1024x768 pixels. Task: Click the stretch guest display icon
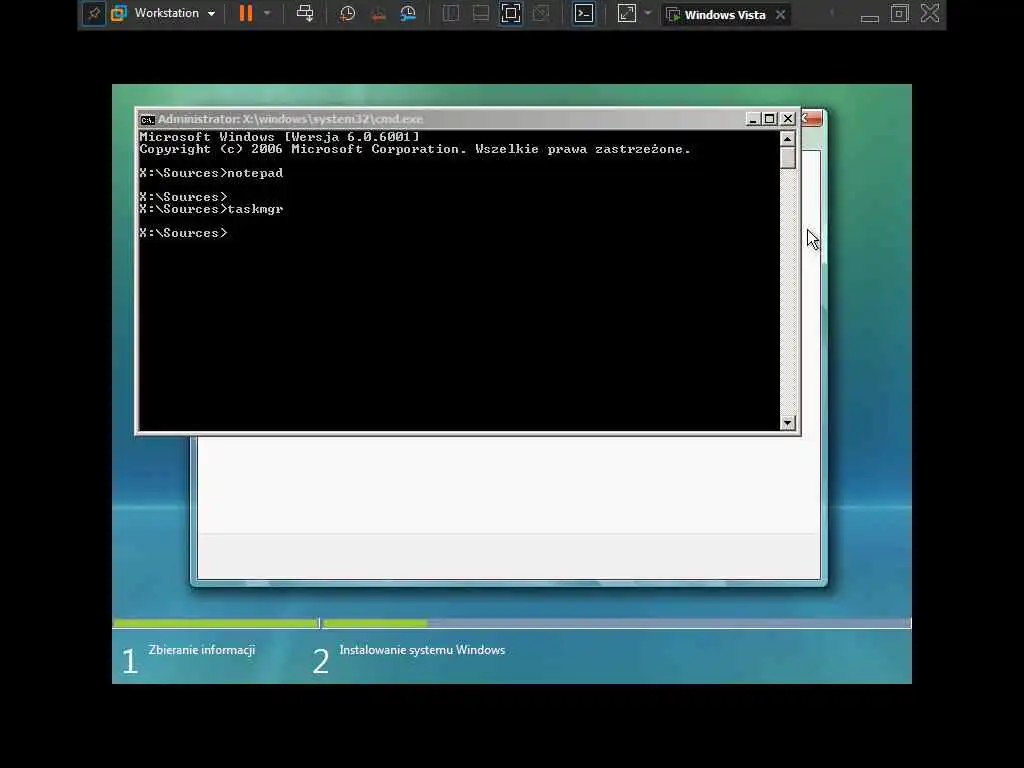coord(627,14)
